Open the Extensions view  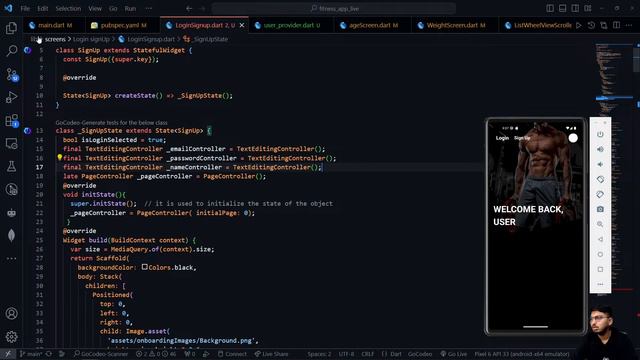pyautogui.click(x=11, y=120)
